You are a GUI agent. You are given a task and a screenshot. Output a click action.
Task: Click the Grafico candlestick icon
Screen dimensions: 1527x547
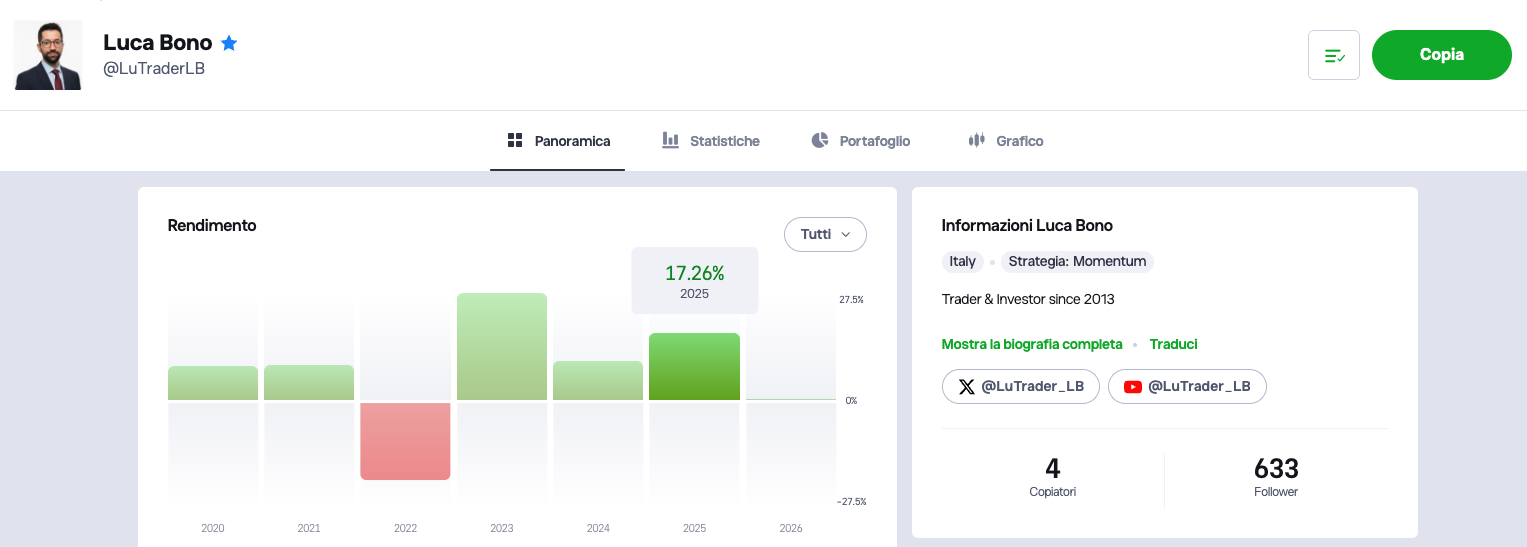click(x=977, y=140)
